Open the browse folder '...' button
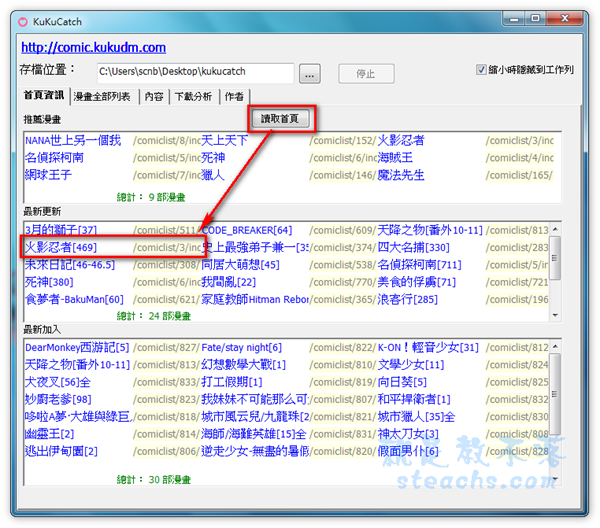 [310, 74]
